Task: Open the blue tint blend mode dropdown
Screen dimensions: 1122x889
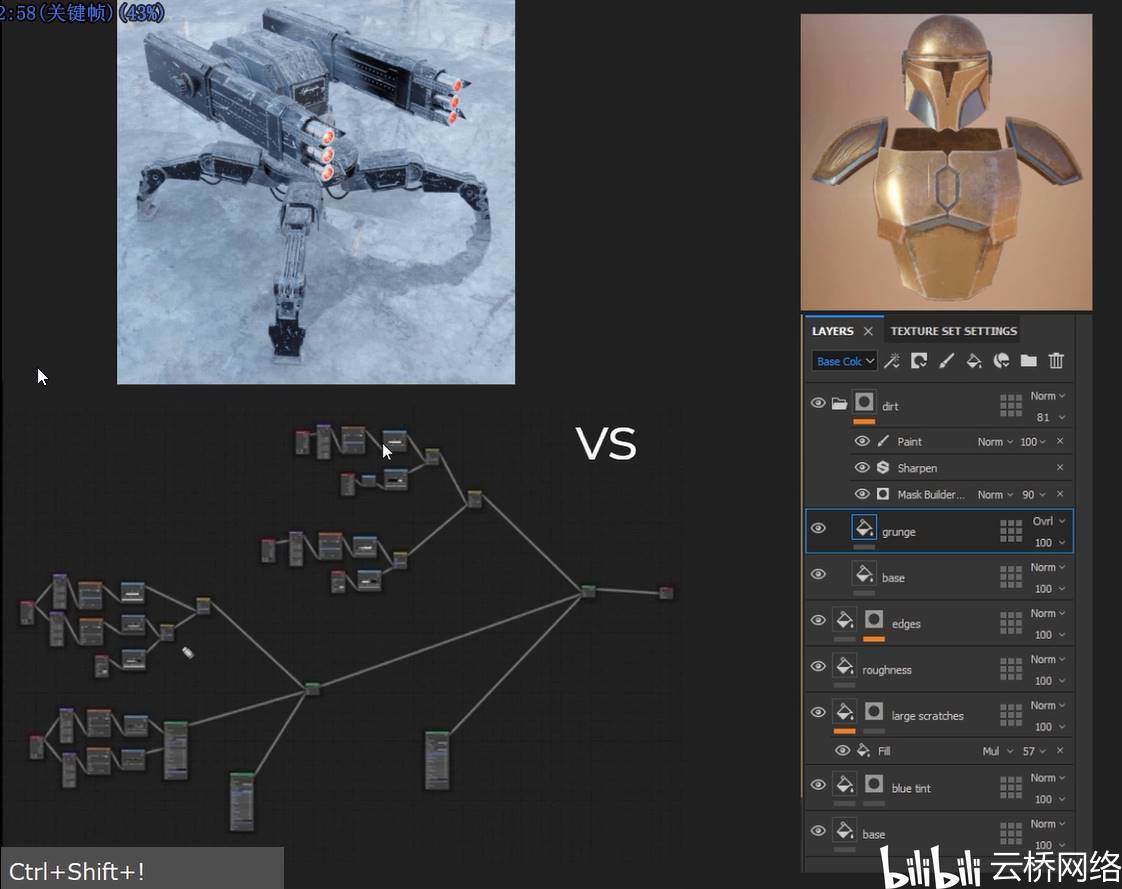Action: coord(1048,777)
